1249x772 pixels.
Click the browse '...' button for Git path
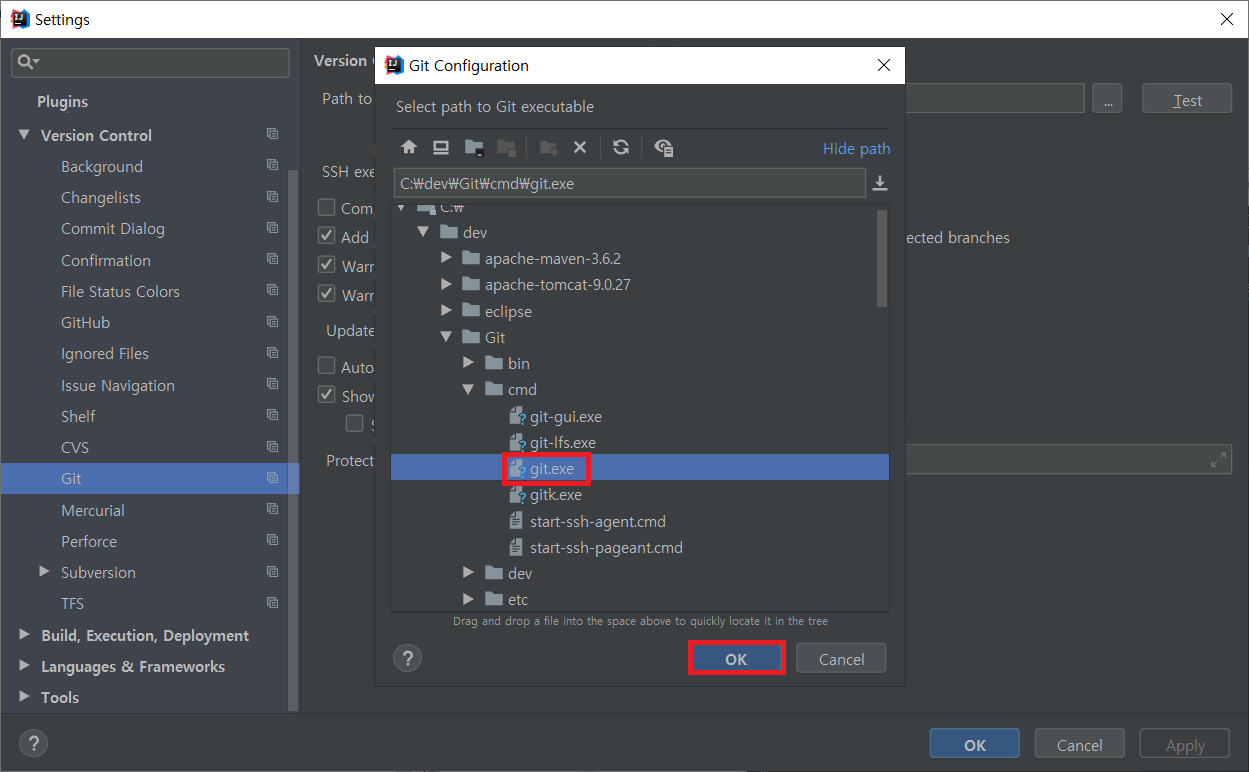pos(1107,99)
